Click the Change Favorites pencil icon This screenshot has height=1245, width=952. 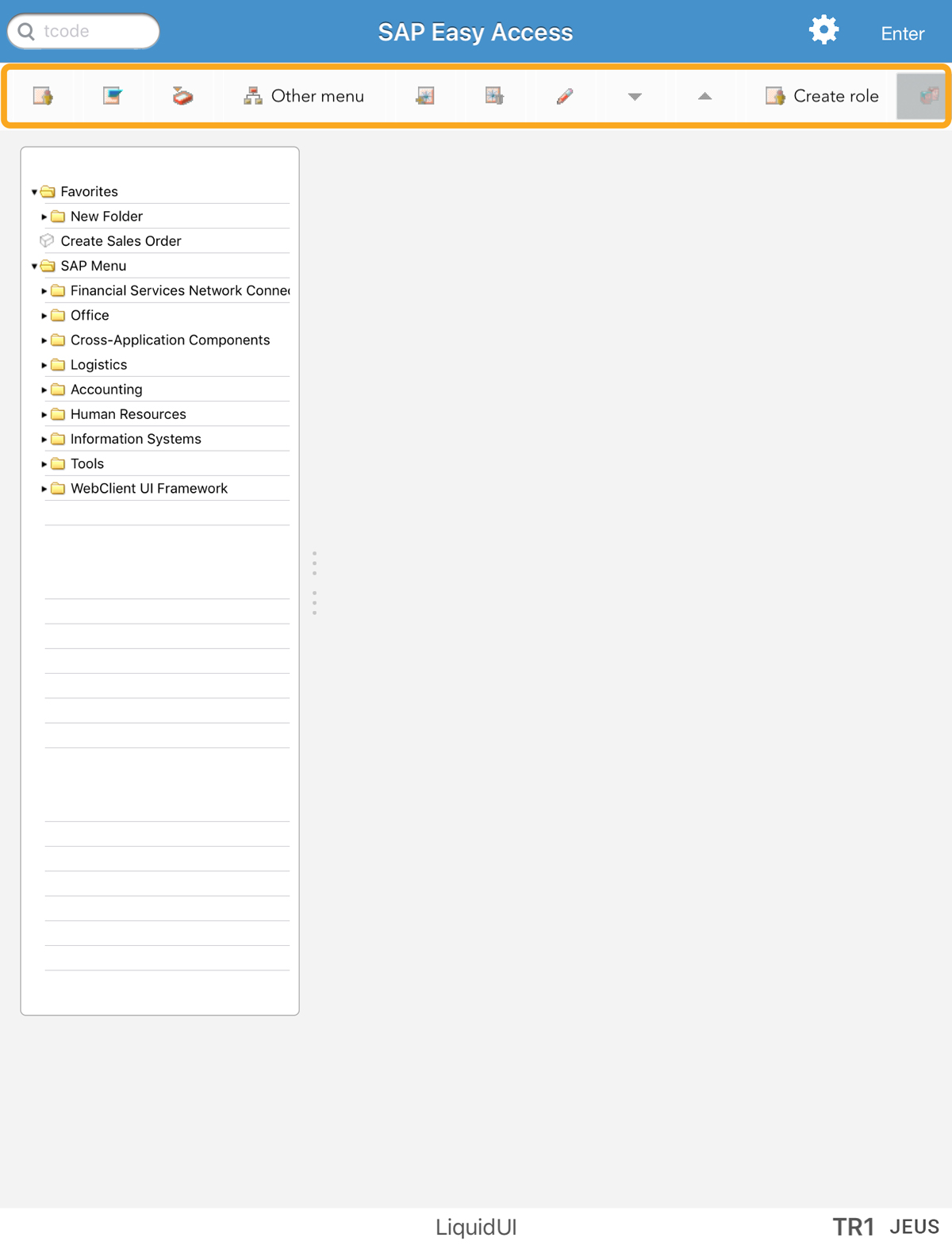565,96
